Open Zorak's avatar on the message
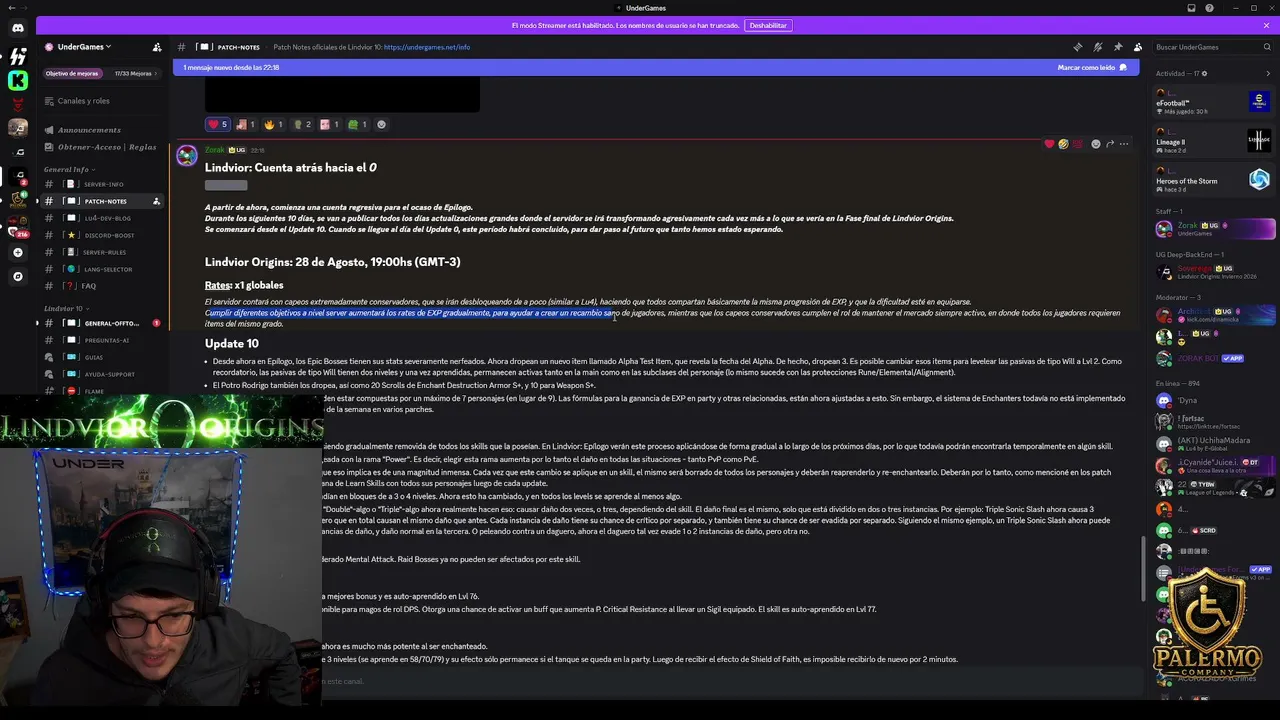The image size is (1280, 720). click(x=187, y=155)
